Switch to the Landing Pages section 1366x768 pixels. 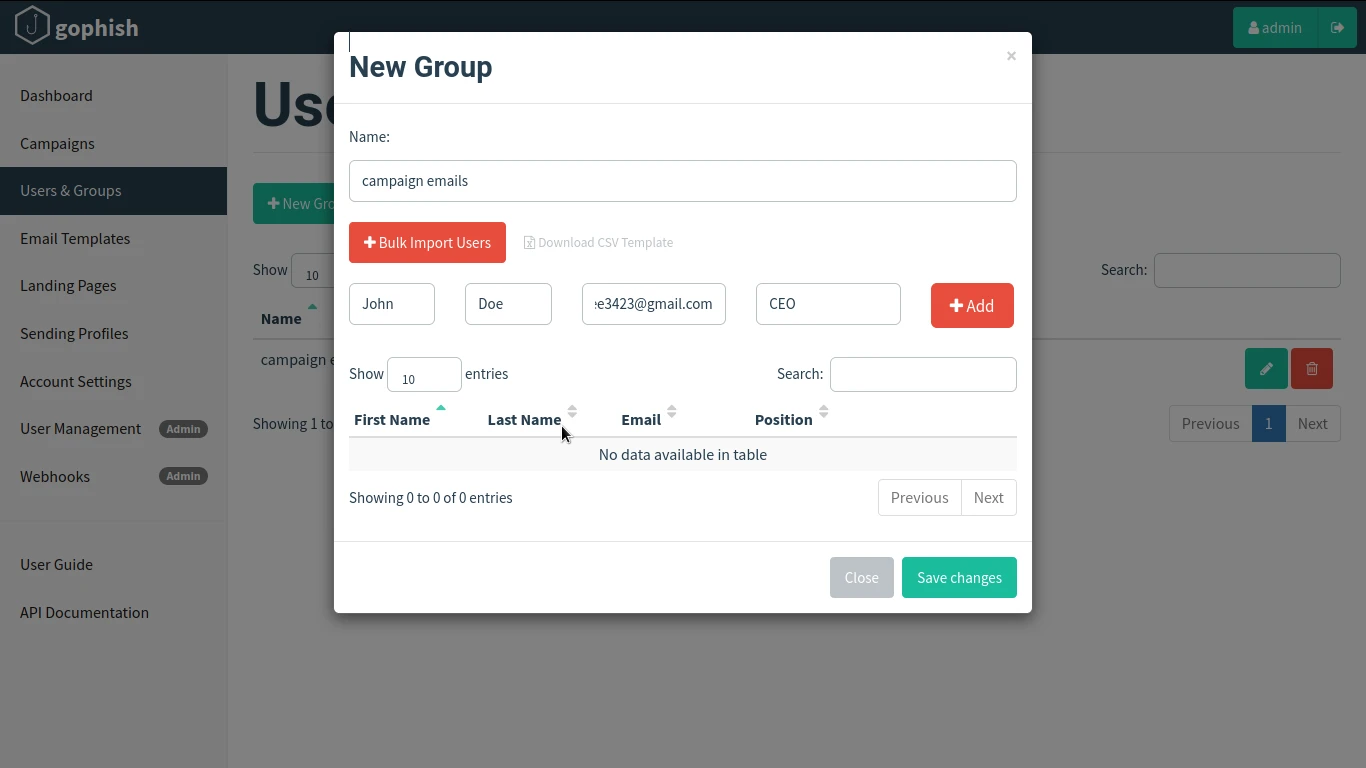coord(68,285)
